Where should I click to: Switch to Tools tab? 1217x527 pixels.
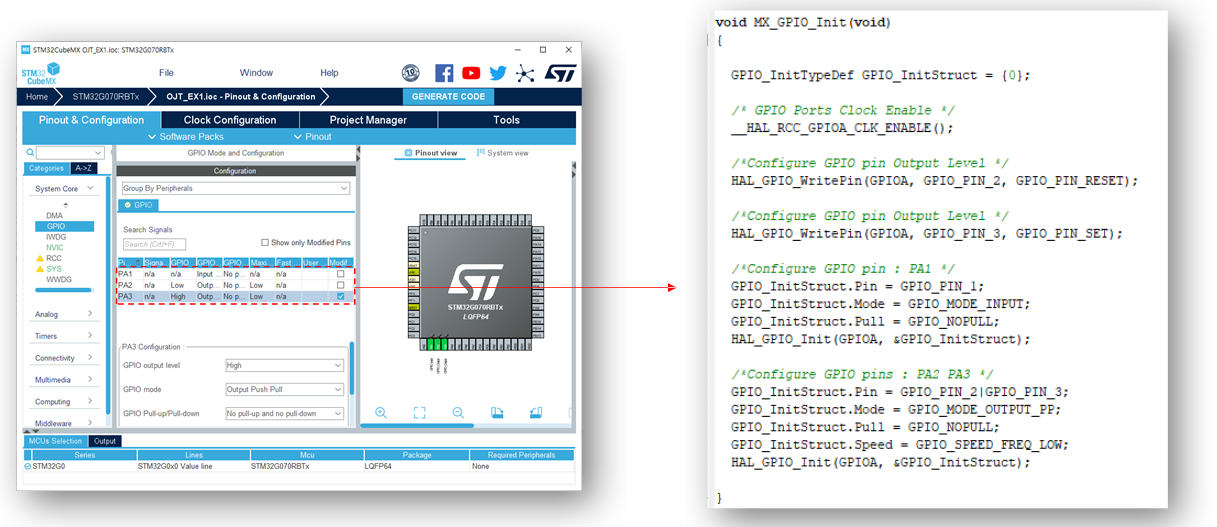pos(506,120)
